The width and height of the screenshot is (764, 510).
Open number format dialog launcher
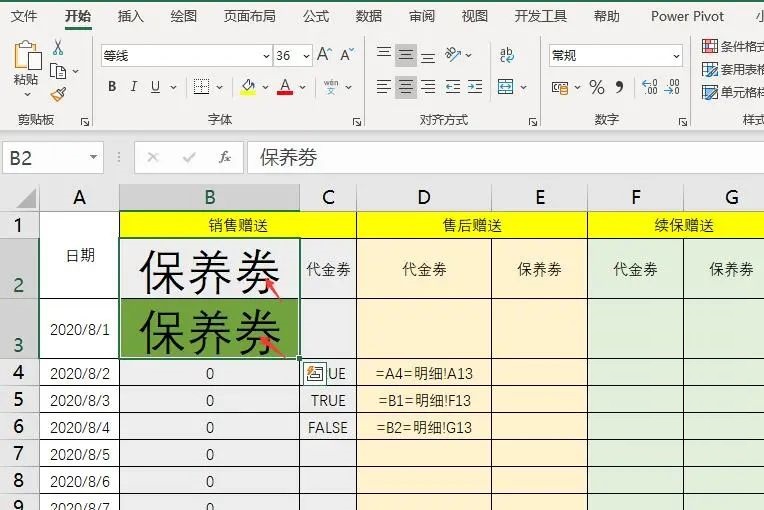(x=683, y=122)
